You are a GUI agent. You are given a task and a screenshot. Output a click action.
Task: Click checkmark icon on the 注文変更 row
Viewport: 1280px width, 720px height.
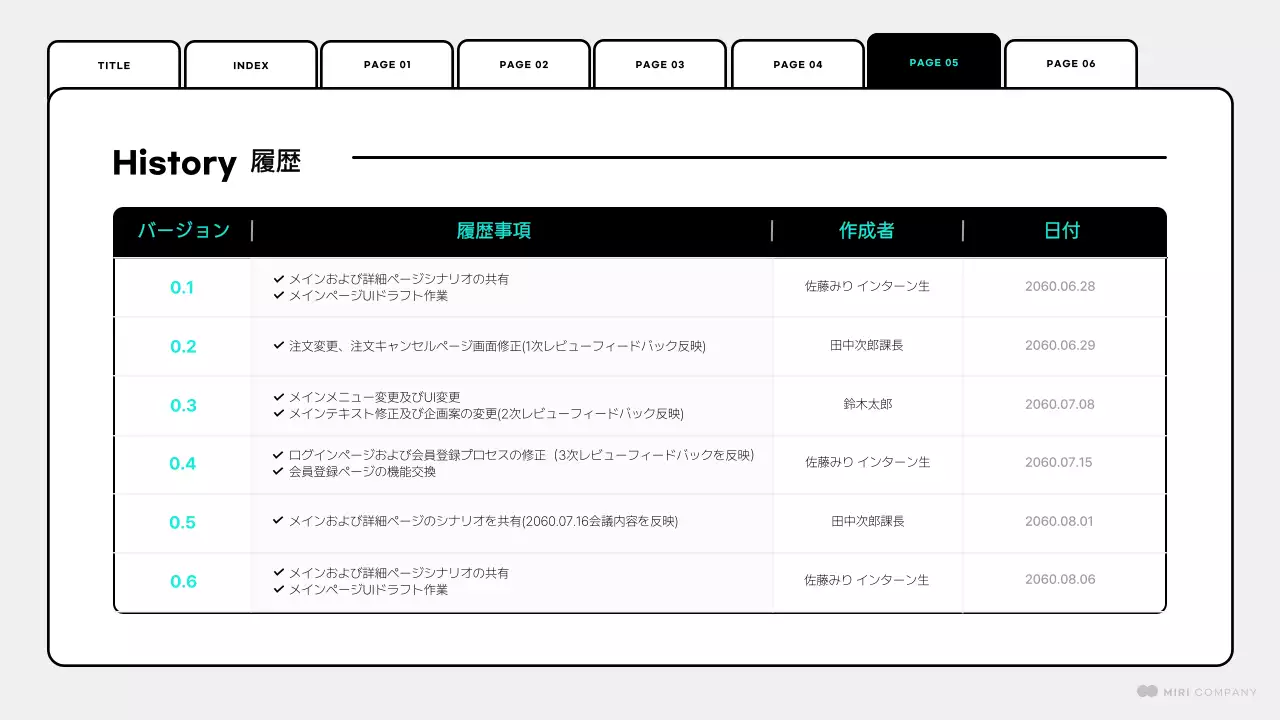277,345
